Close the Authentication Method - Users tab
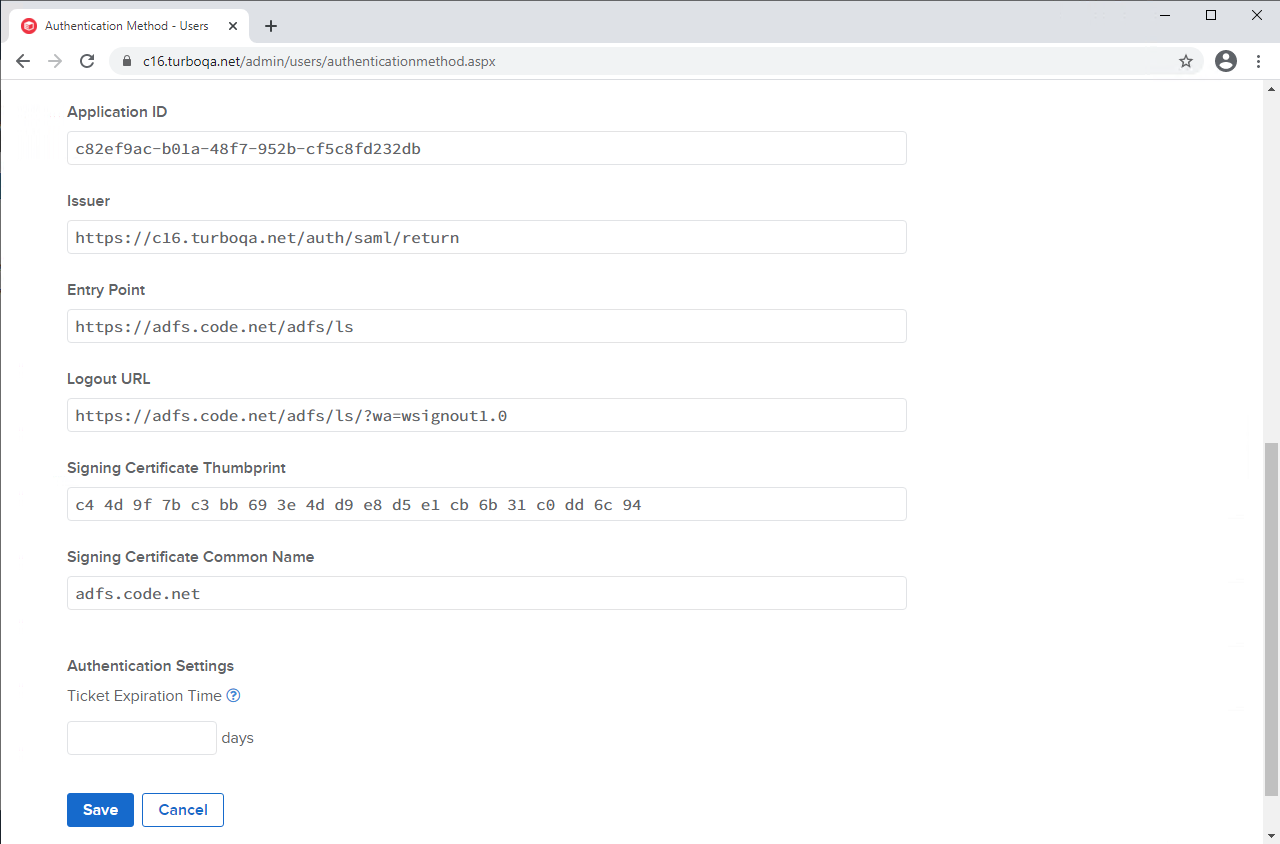The image size is (1280, 844). coord(233,25)
